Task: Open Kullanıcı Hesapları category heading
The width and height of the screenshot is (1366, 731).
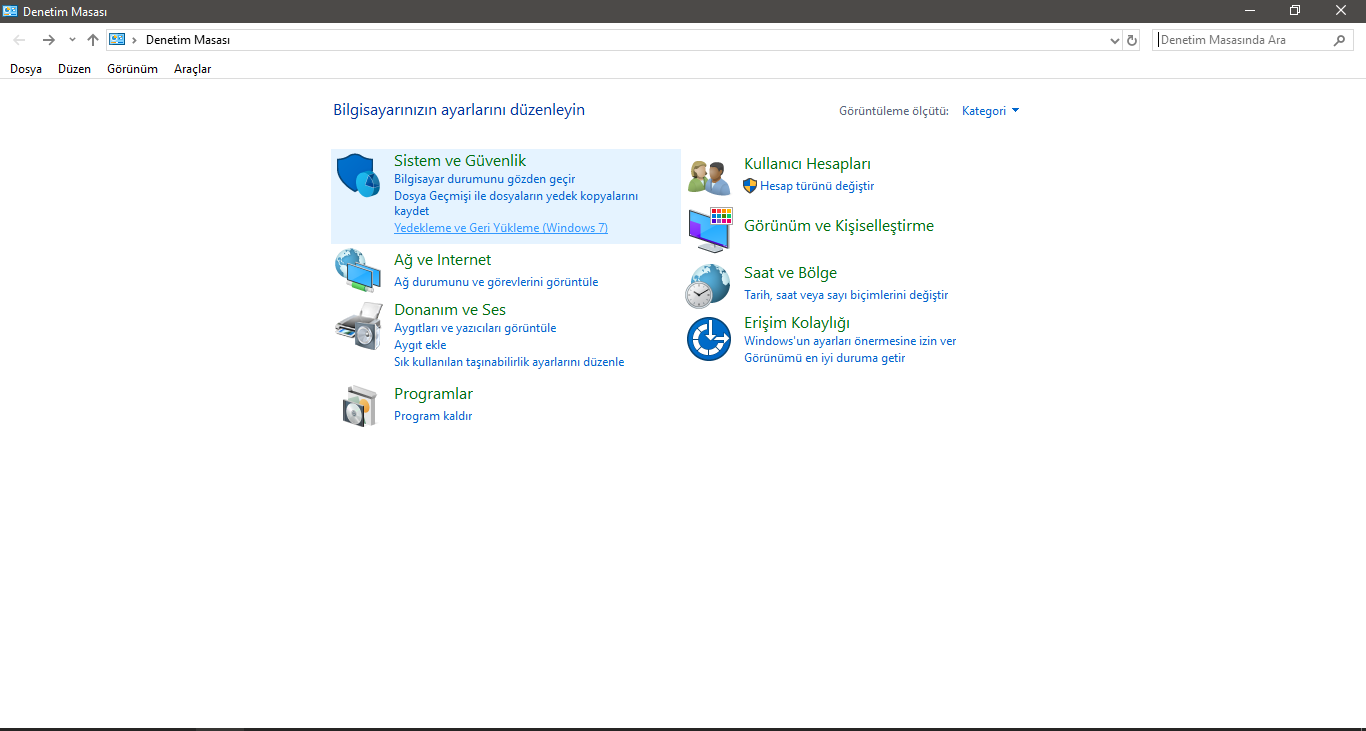Action: point(807,164)
